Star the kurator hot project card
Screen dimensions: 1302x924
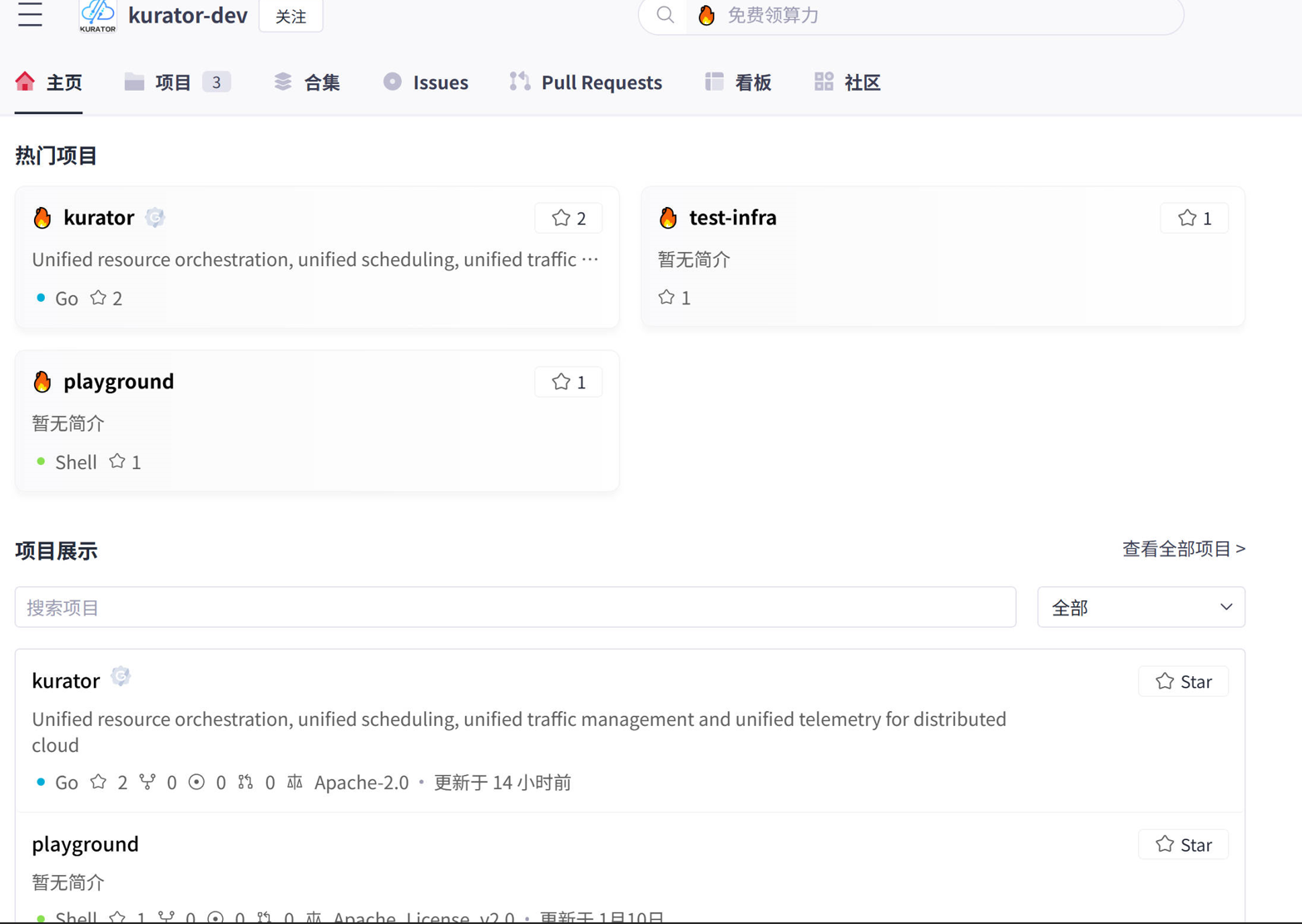click(x=569, y=218)
